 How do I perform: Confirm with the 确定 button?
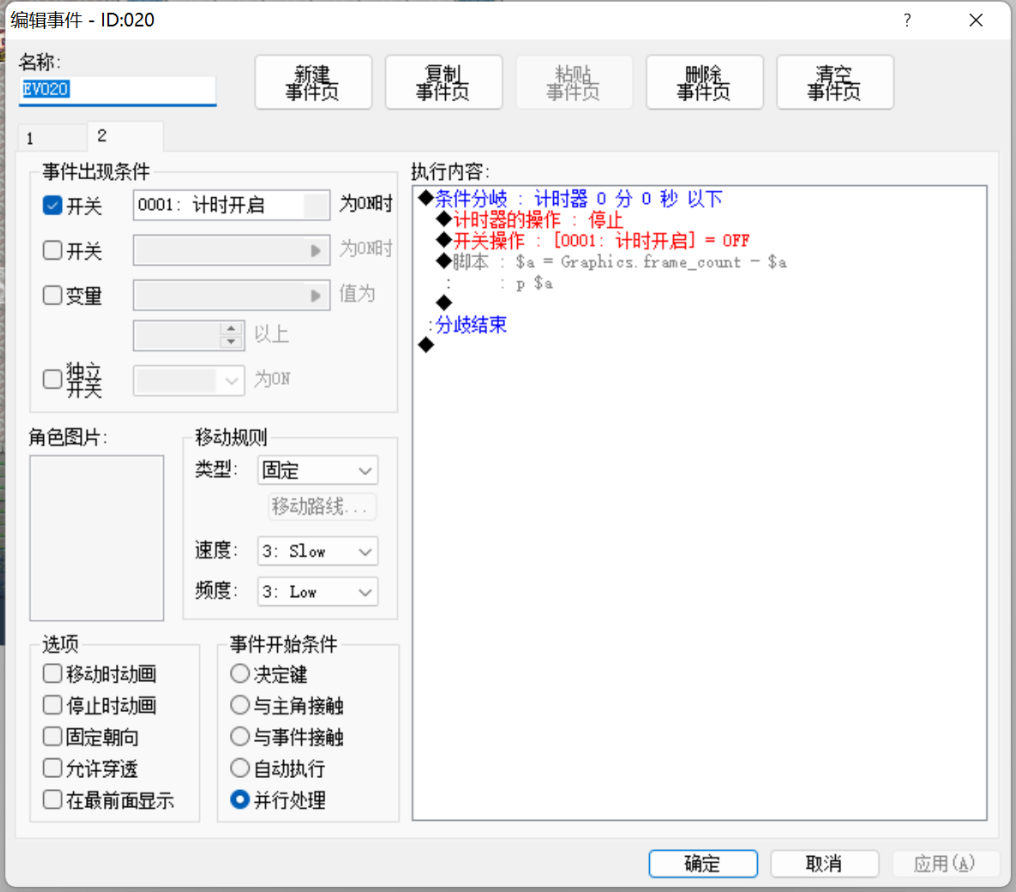click(x=703, y=863)
